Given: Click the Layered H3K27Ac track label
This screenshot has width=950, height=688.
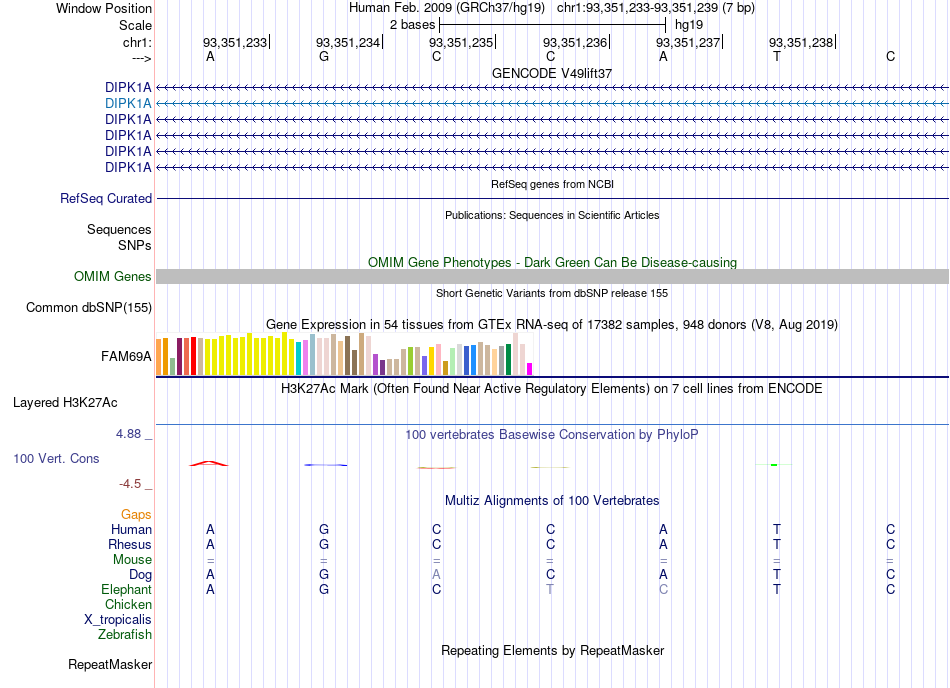Looking at the screenshot, I should point(65,403).
